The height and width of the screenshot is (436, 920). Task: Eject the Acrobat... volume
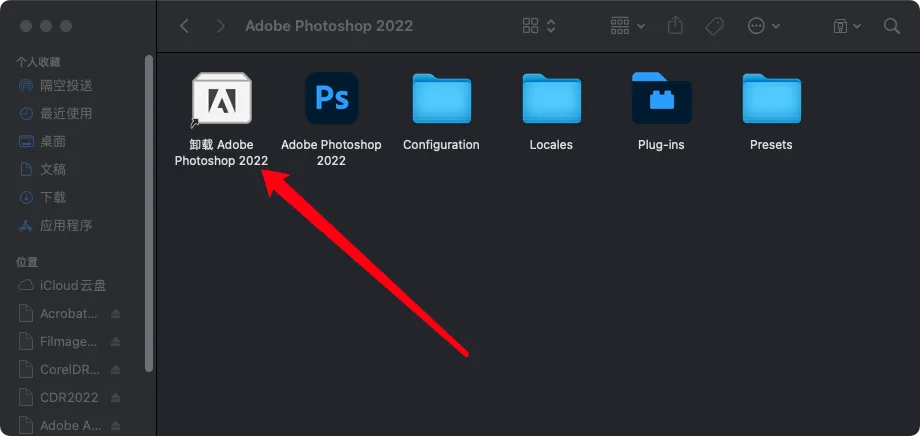(x=116, y=313)
